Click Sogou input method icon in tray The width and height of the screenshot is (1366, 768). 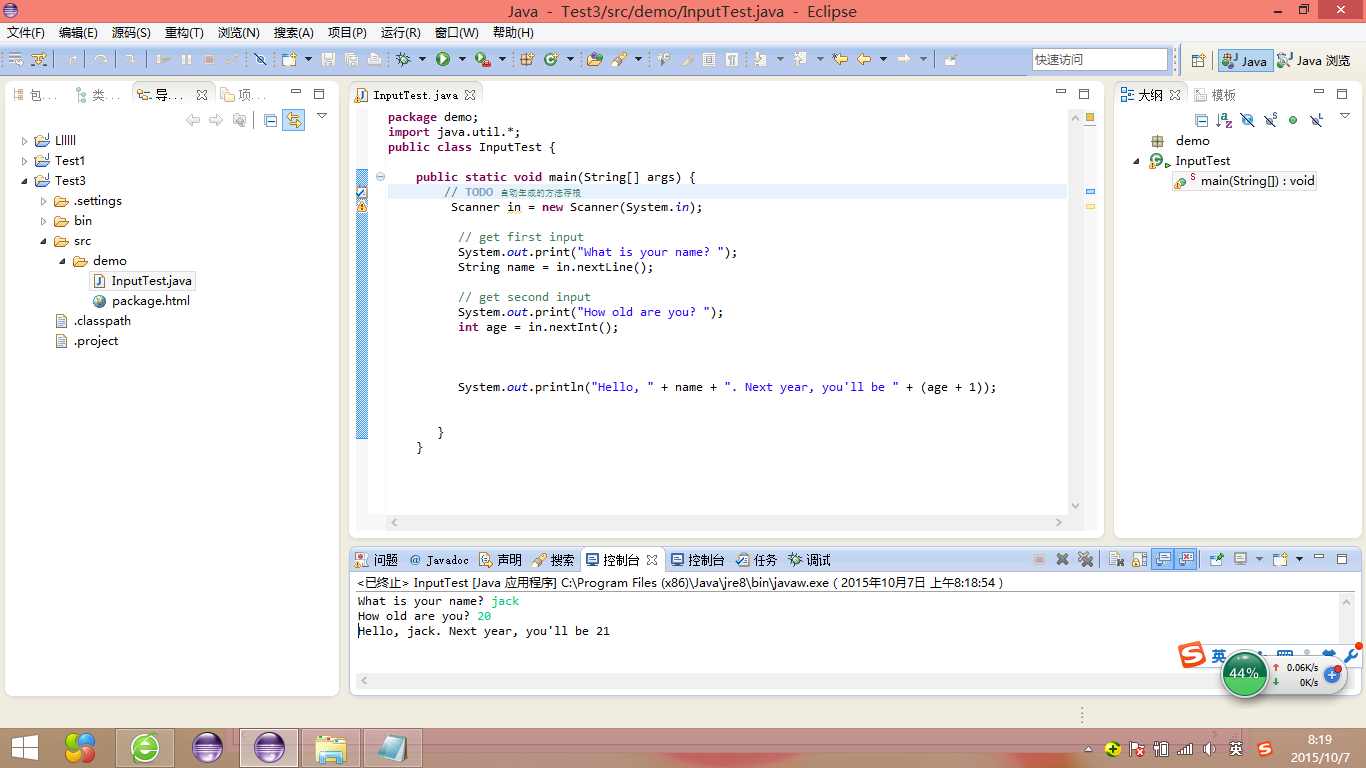pyautogui.click(x=1264, y=748)
